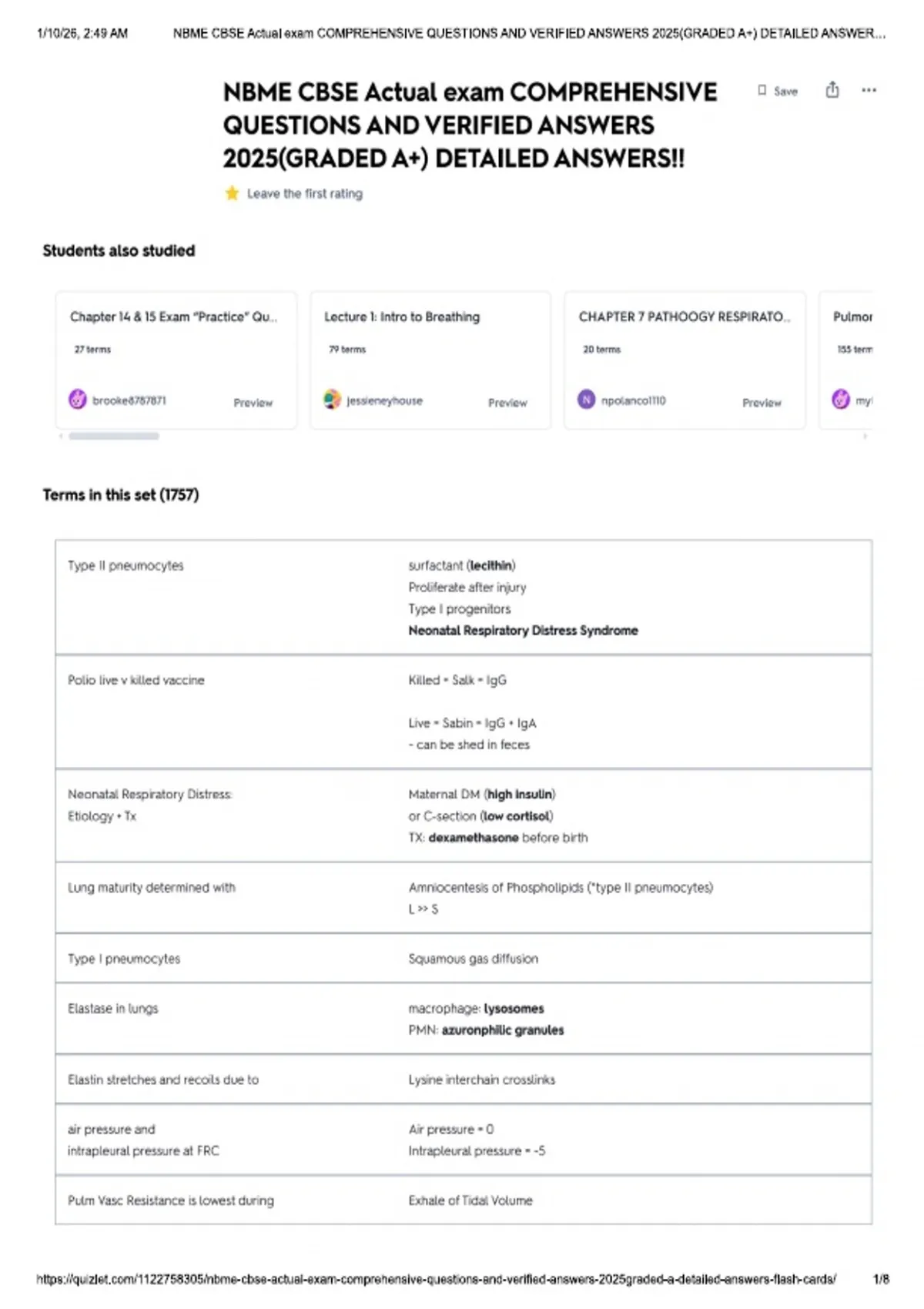Click brooke8787871's purple avatar icon

pyautogui.click(x=78, y=400)
